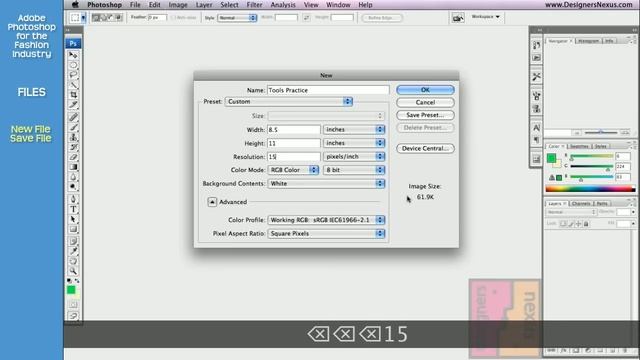Screen dimensions: 640x360
Task: Toggle lock transparent pixels in Layers
Action: [x=563, y=224]
